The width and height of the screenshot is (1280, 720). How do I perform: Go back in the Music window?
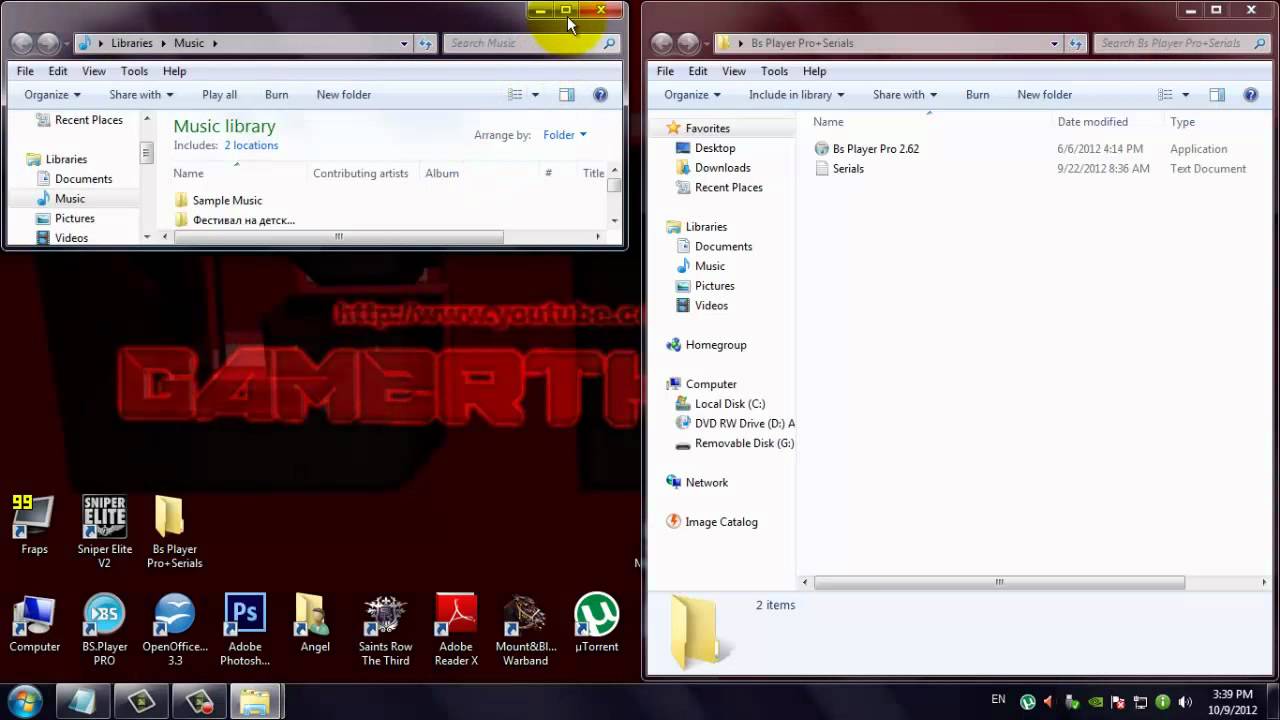coord(22,43)
